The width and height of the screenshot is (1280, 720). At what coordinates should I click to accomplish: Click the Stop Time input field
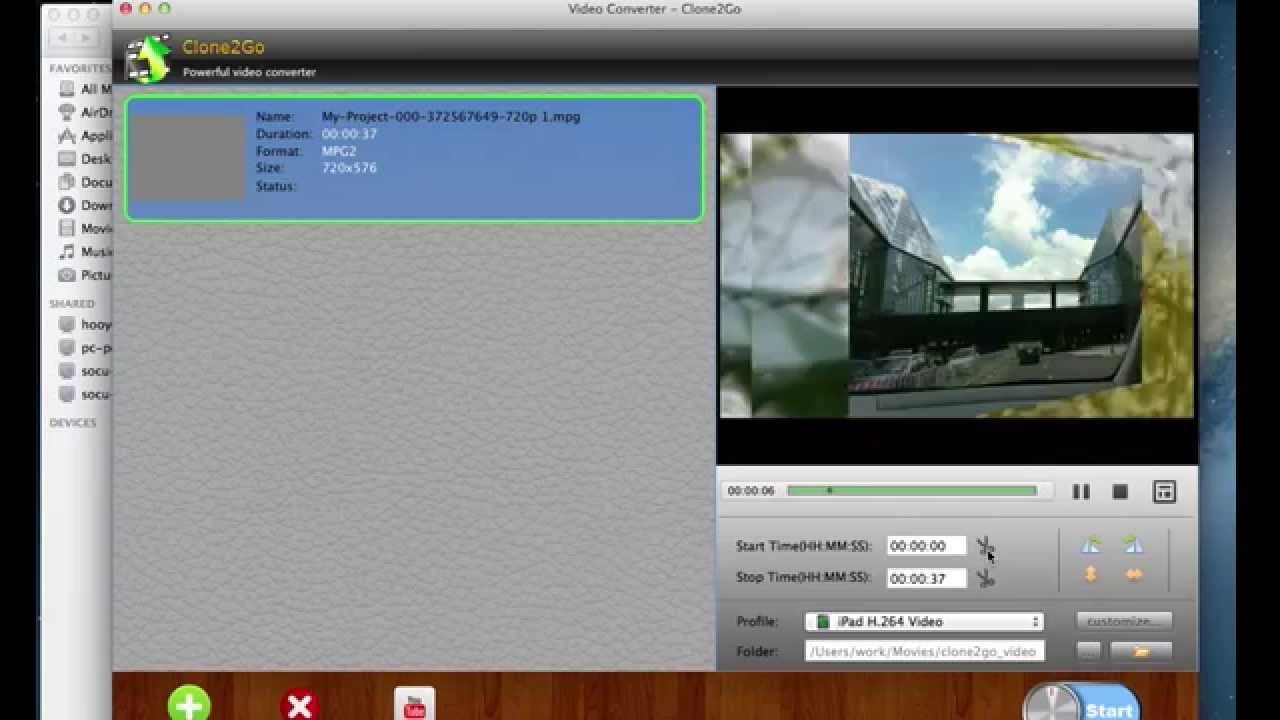[926, 578]
